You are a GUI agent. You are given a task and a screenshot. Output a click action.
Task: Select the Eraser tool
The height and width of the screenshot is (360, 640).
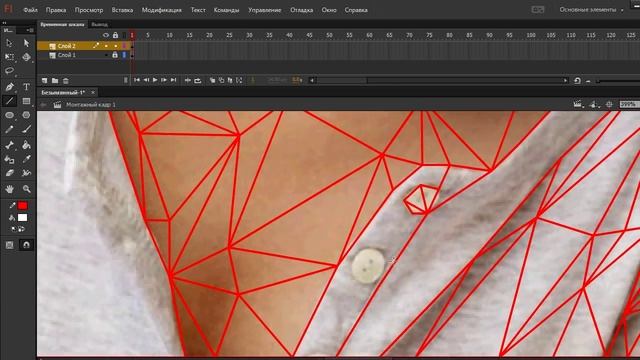(9, 173)
